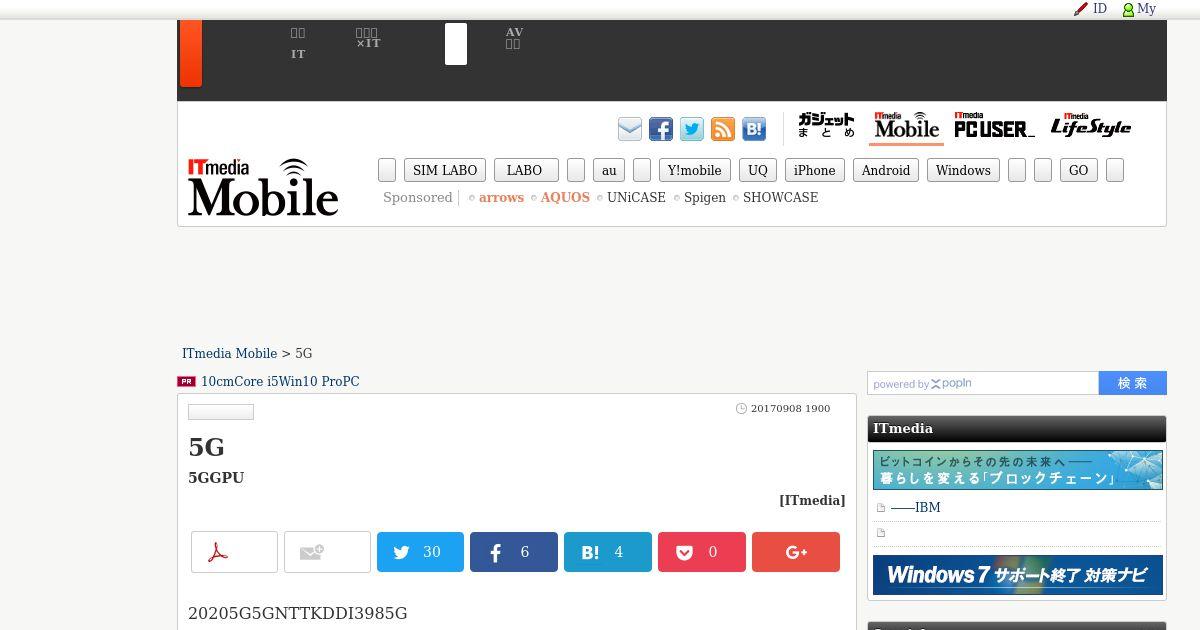Visit the arrows sponsored link

click(x=501, y=198)
